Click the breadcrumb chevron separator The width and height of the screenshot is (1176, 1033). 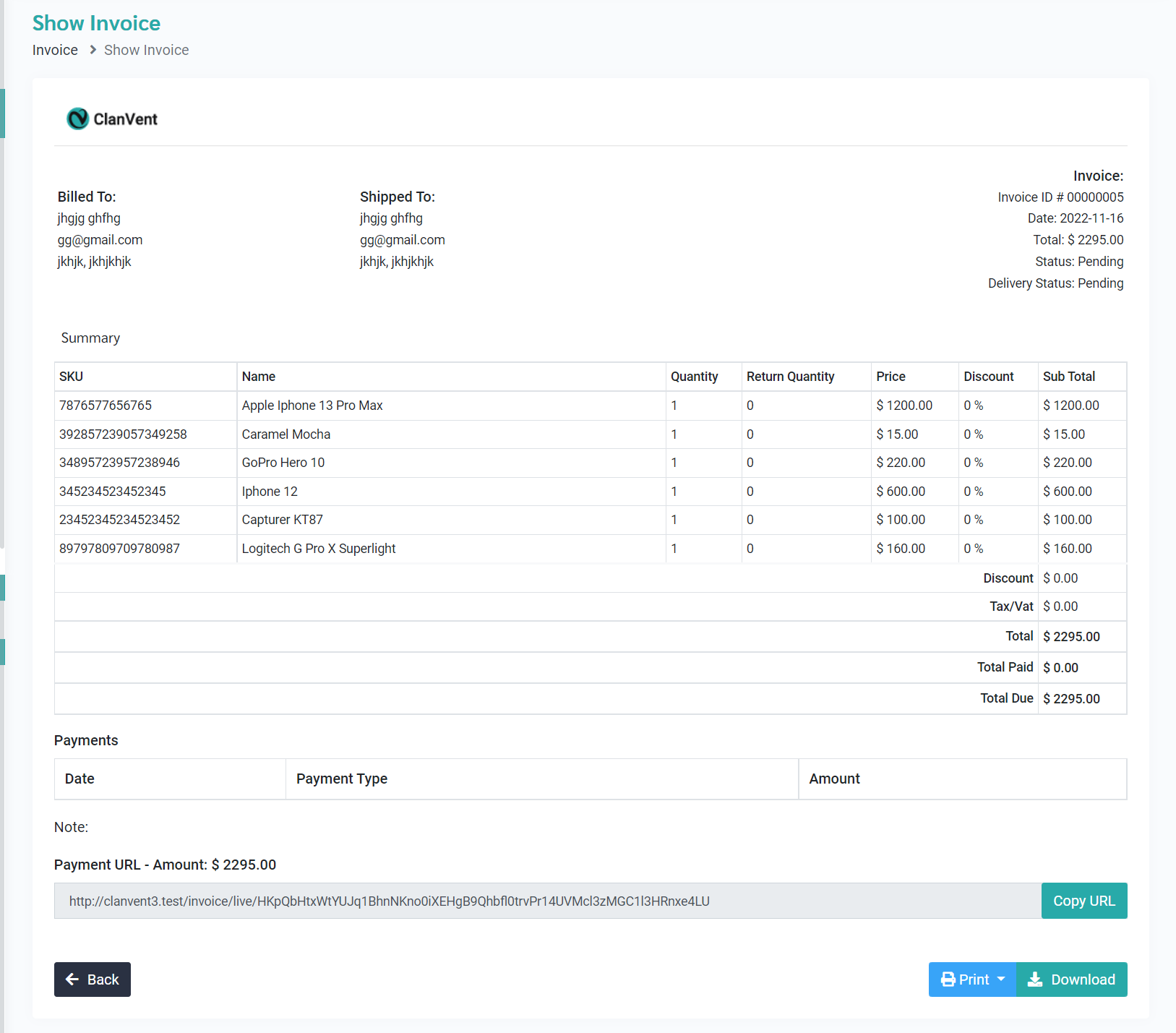pyautogui.click(x=93, y=50)
